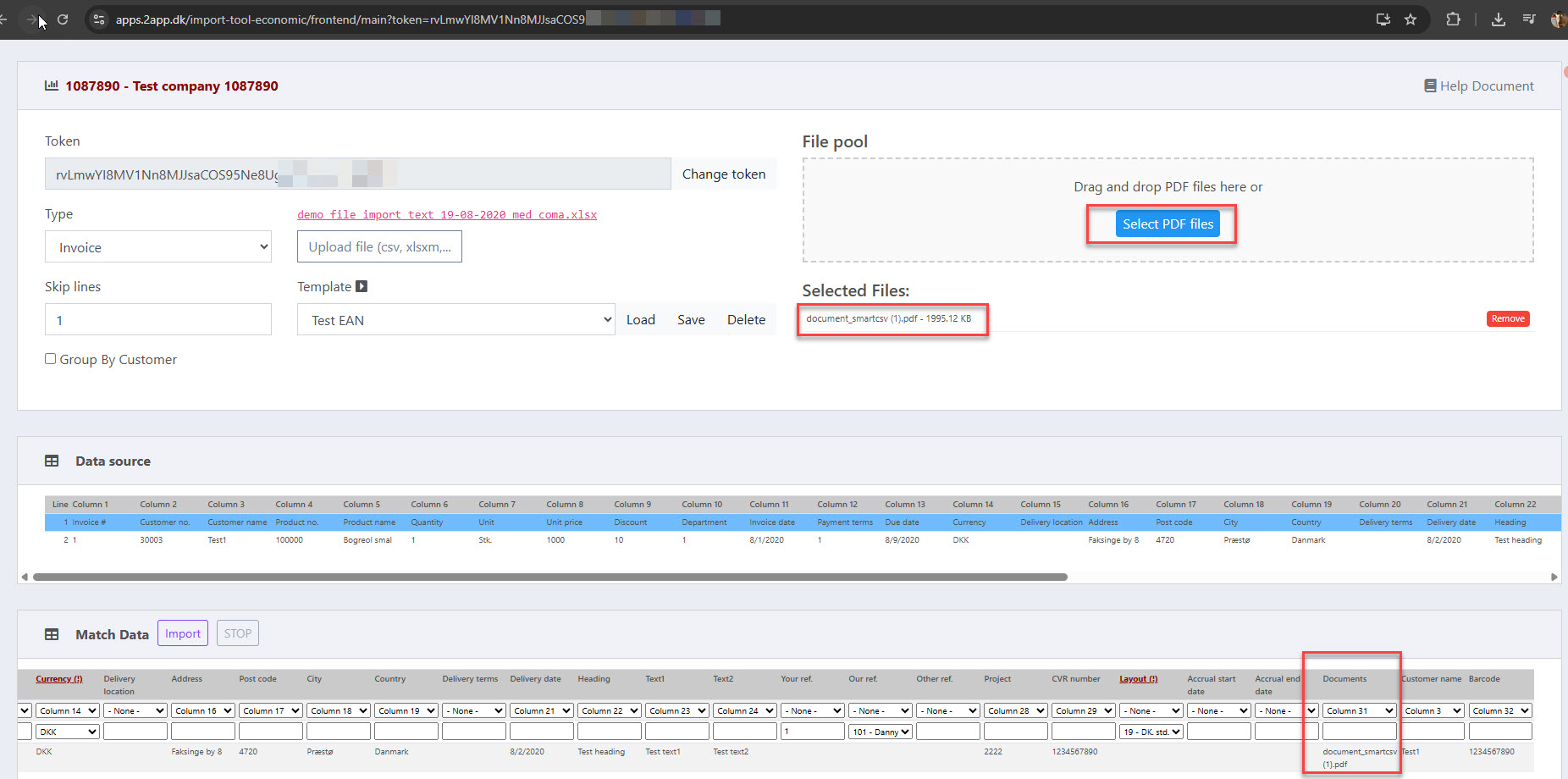Viewport: 1568px width, 779px height.
Task: Reload the page with the browser refresh icon
Action: pos(63,19)
